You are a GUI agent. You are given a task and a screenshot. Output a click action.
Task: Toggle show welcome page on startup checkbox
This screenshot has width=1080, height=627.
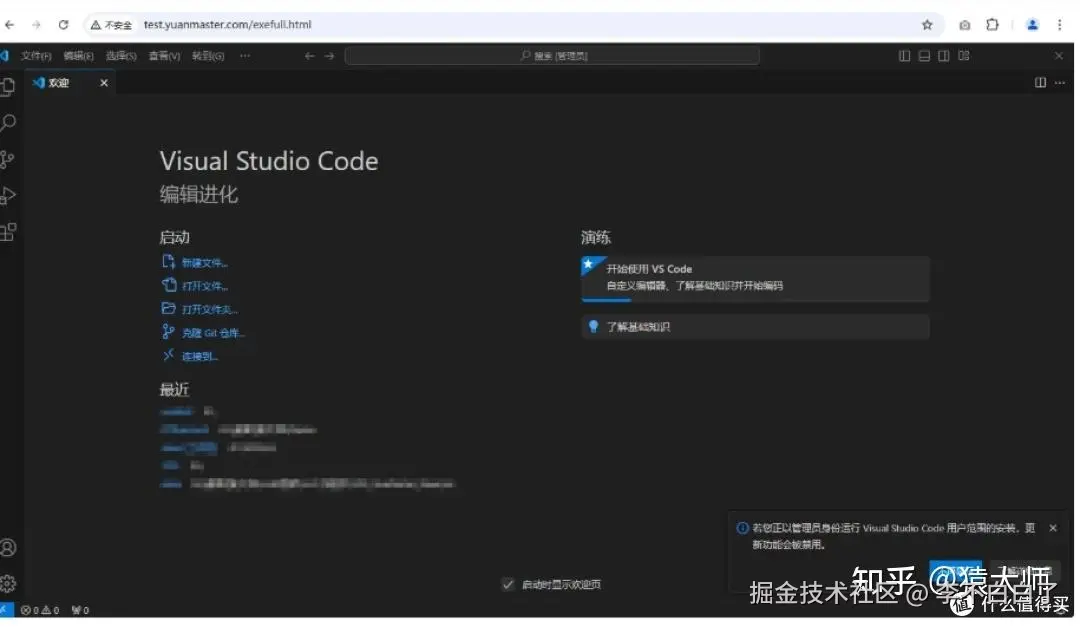(x=508, y=584)
